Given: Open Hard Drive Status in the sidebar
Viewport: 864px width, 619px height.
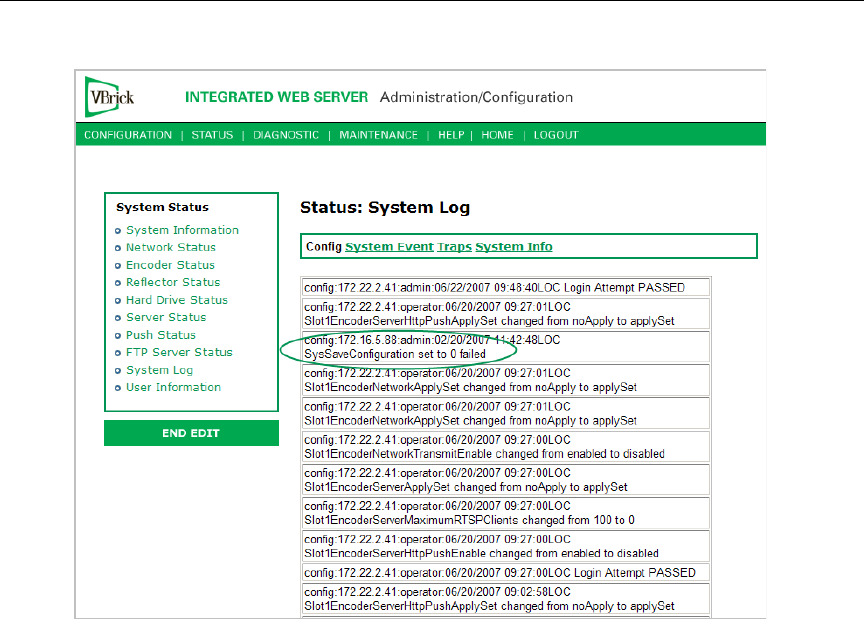Looking at the screenshot, I should pos(177,300).
